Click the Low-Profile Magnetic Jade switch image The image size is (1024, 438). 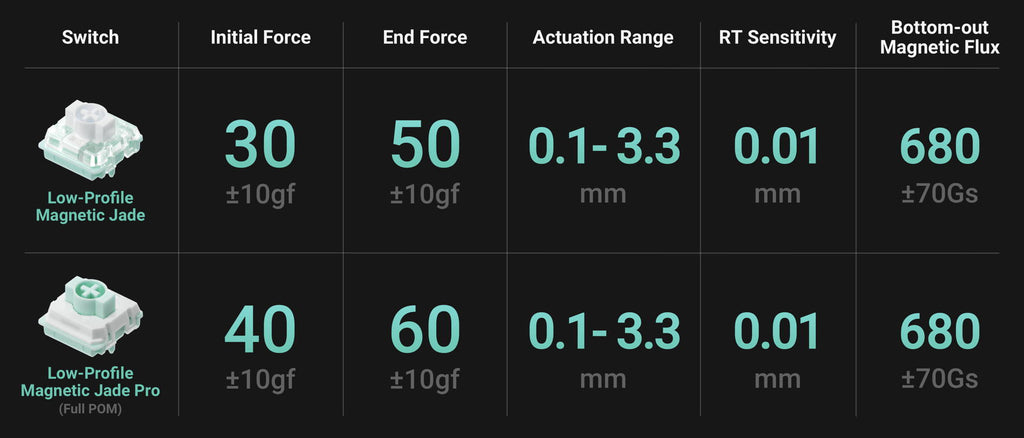[90, 140]
